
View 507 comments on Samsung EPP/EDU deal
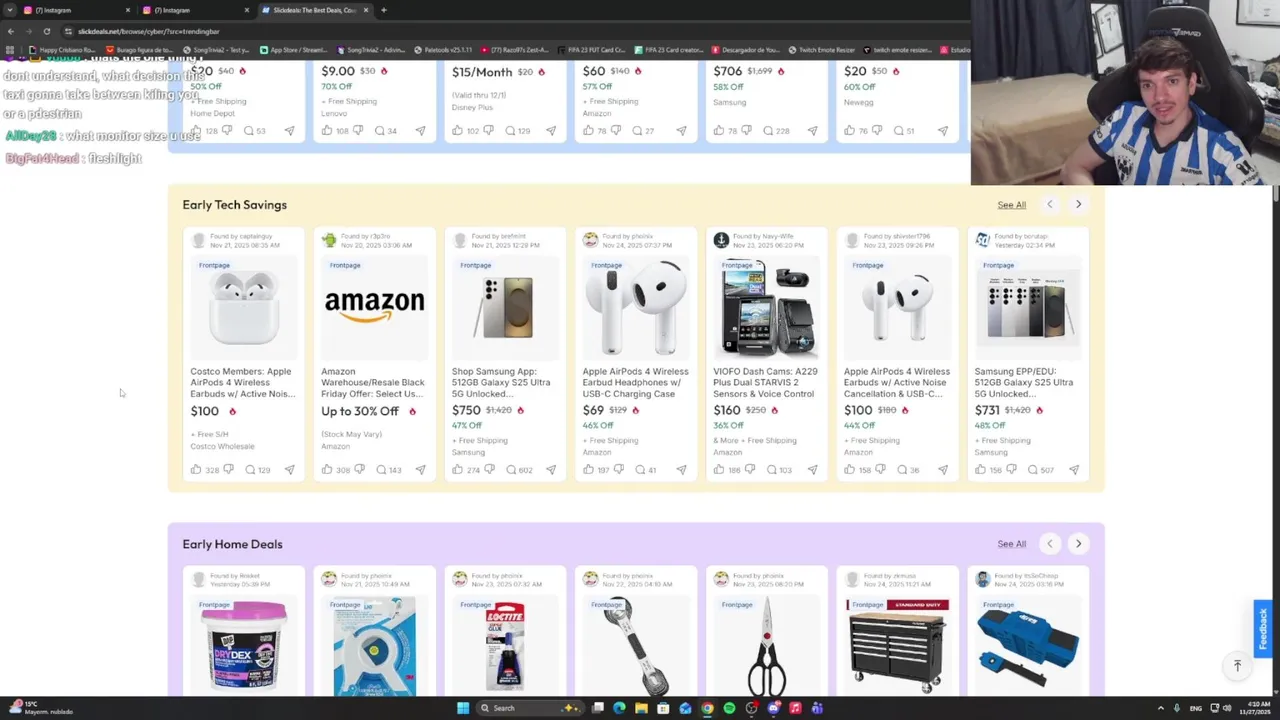[1041, 469]
